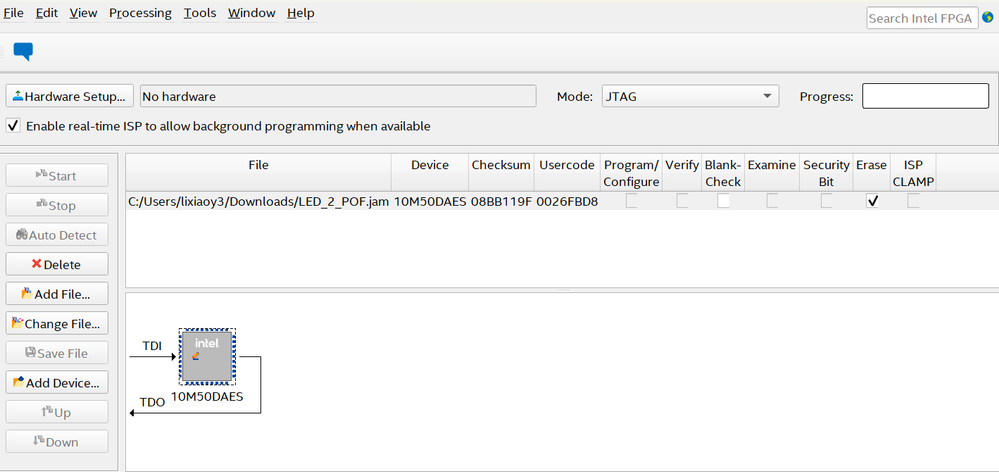
Task: Tick the Blank-Check checkbox for LED_2_POF.jam
Action: point(723,201)
